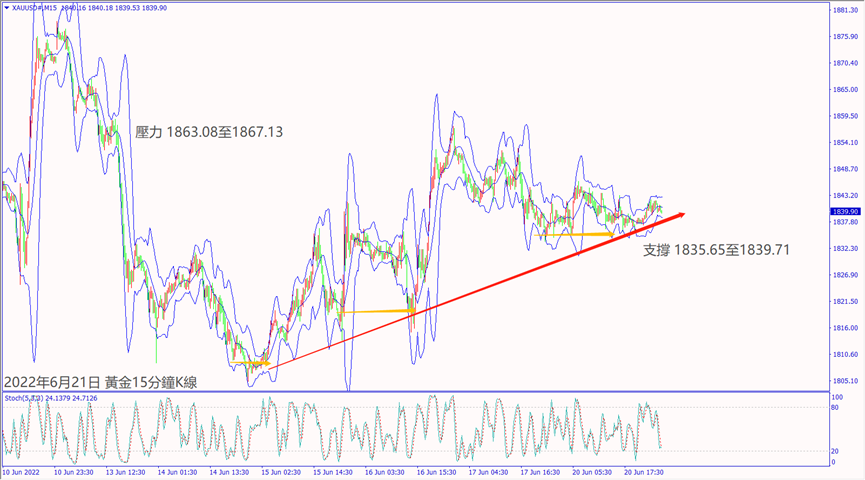Click the 1859.70 price axis label

[845, 116]
